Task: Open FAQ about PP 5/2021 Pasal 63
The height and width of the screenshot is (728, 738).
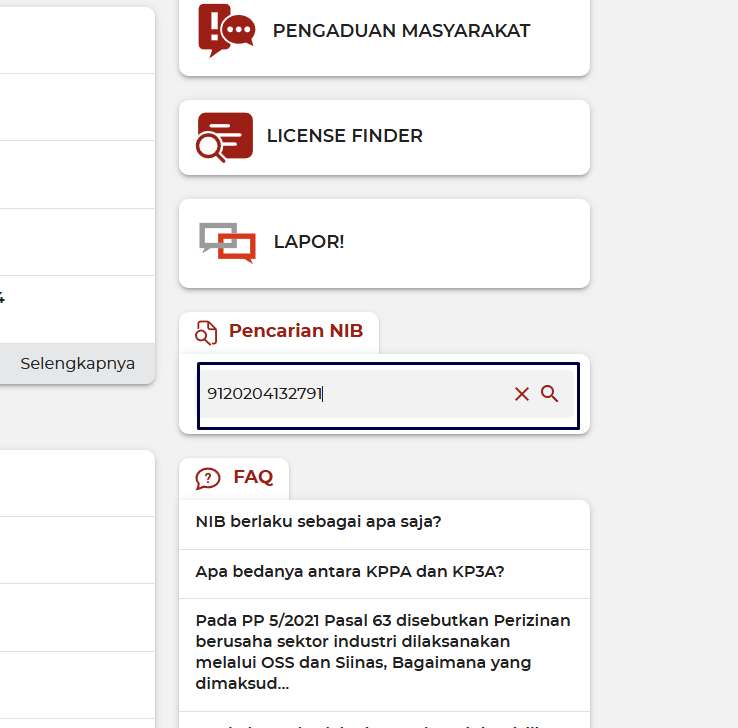Action: (384, 653)
